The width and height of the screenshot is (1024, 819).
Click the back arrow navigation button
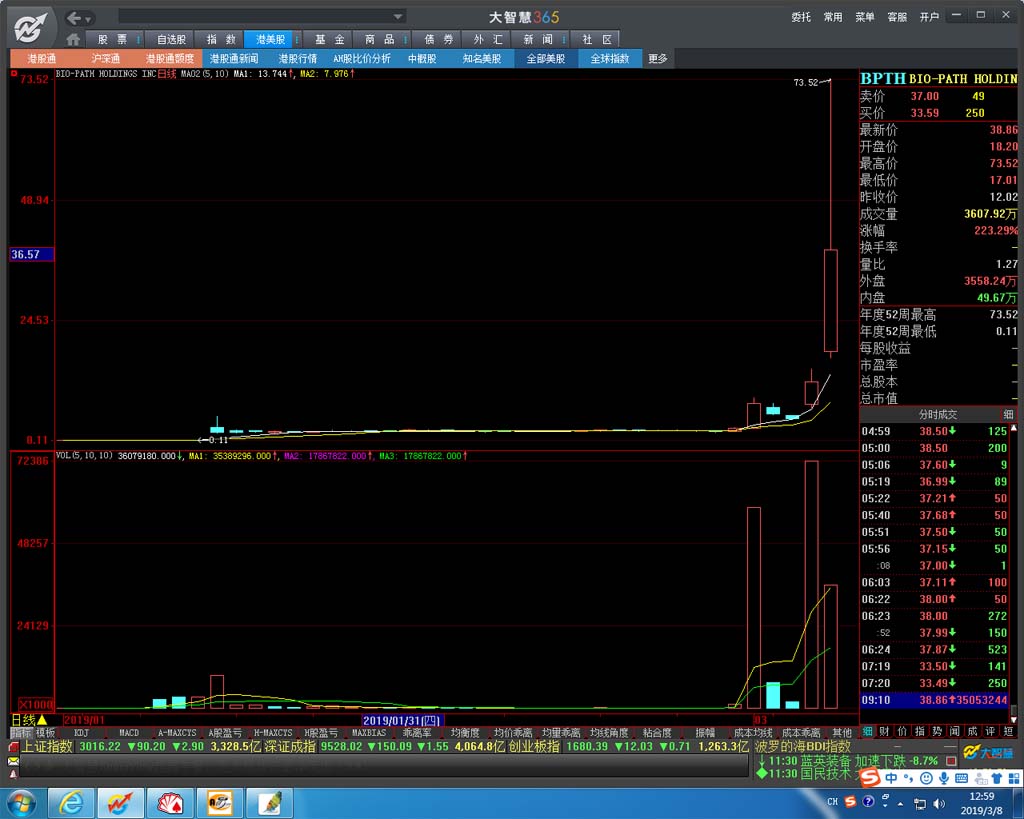[x=74, y=18]
